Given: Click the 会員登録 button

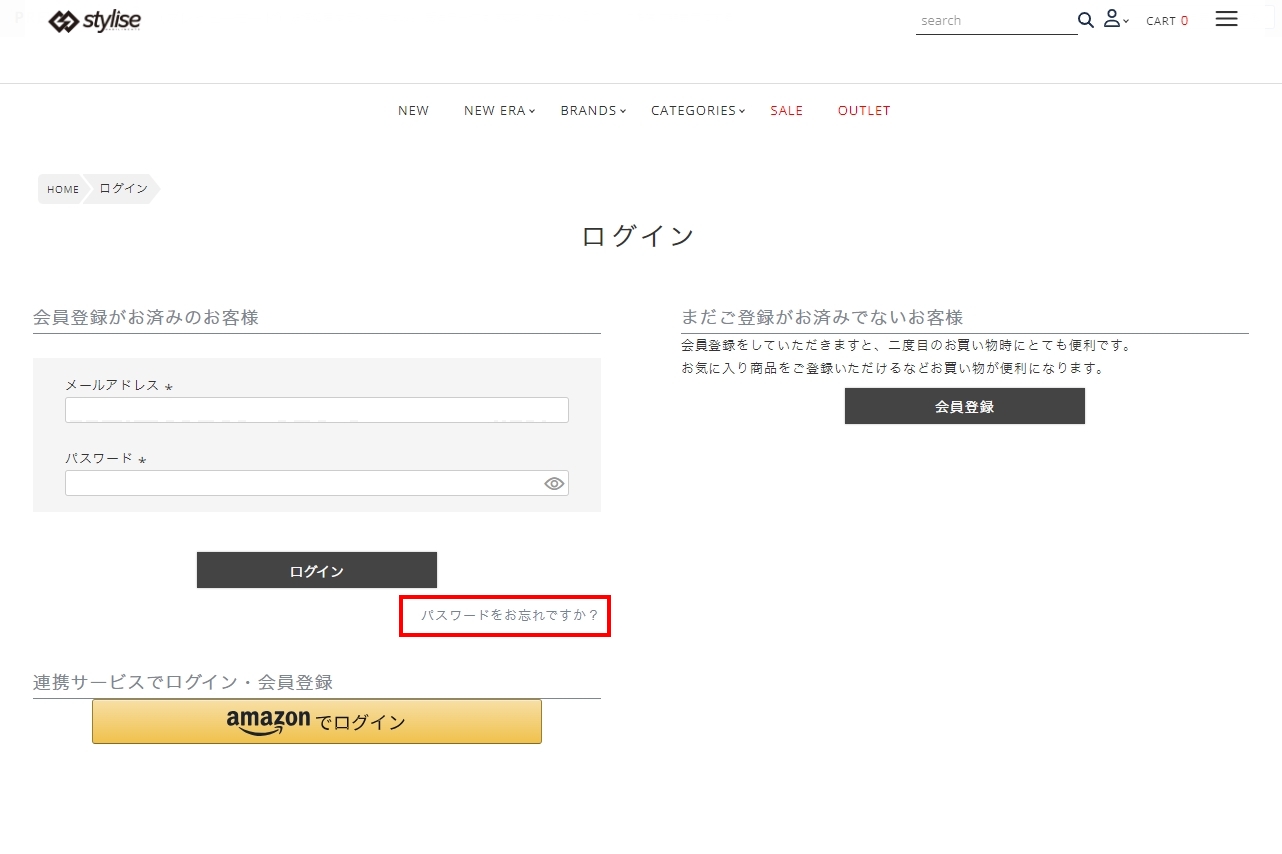Looking at the screenshot, I should (964, 407).
